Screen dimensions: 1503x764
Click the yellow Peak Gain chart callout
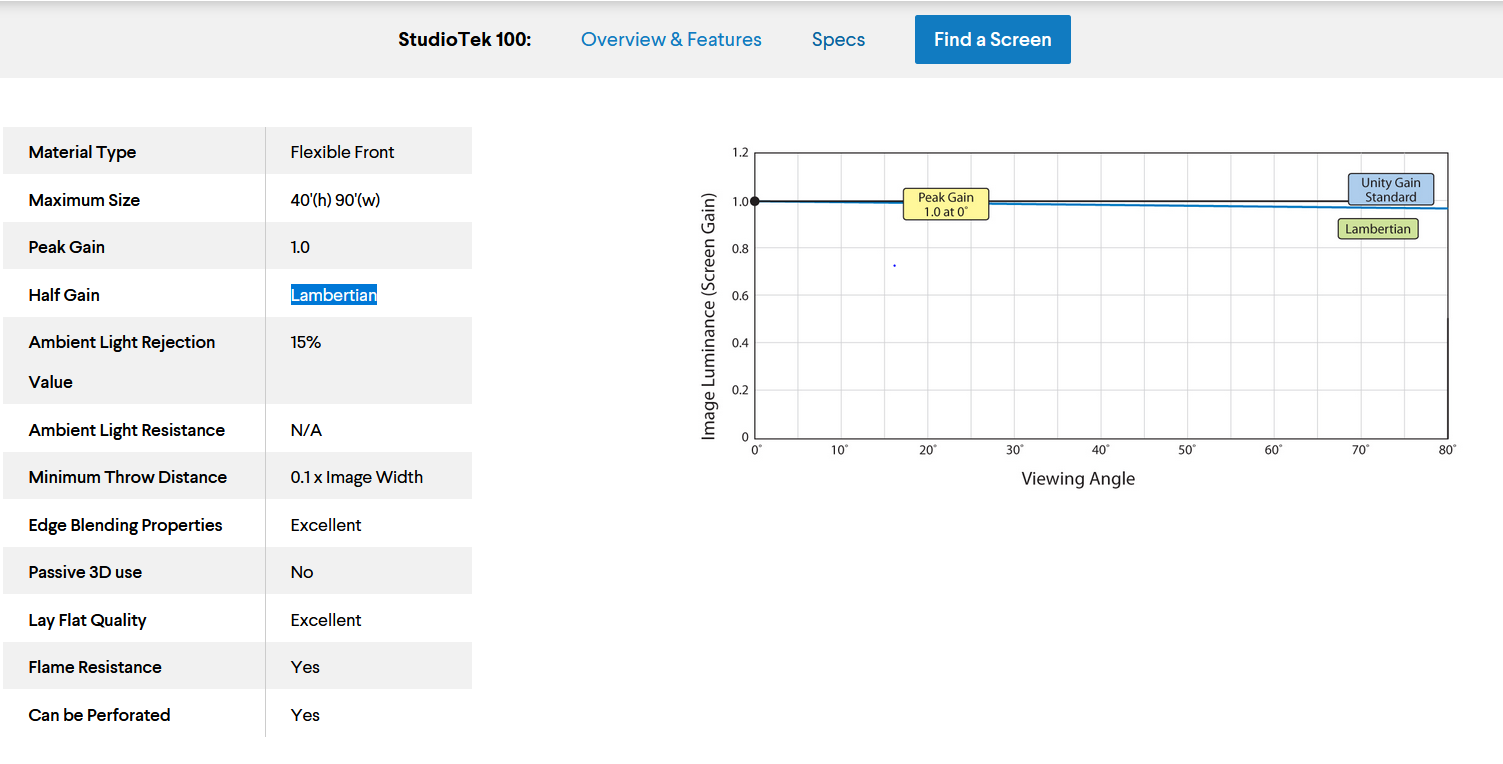(x=946, y=204)
